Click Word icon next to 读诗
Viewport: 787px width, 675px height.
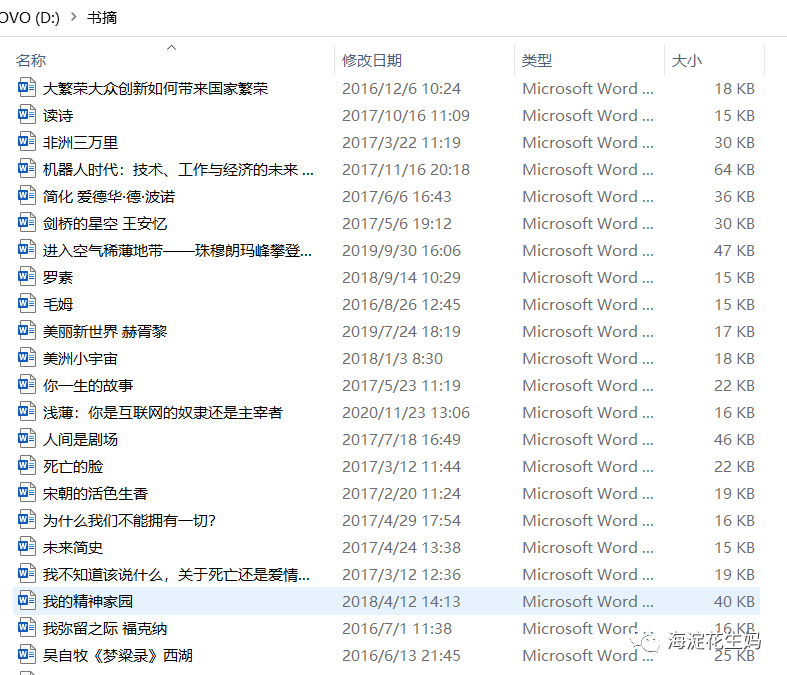tap(27, 115)
